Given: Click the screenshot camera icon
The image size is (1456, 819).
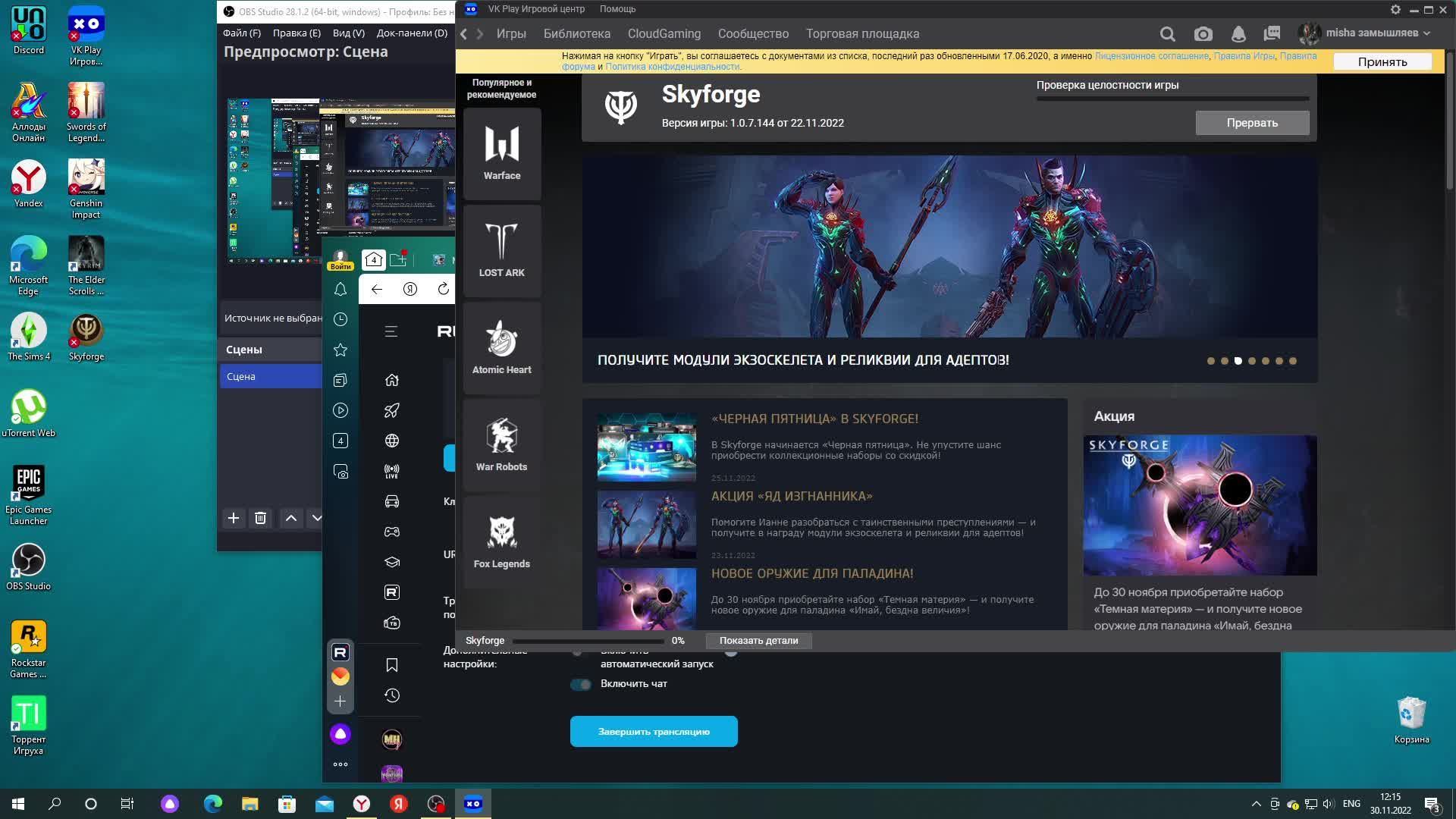Looking at the screenshot, I should (x=1203, y=34).
